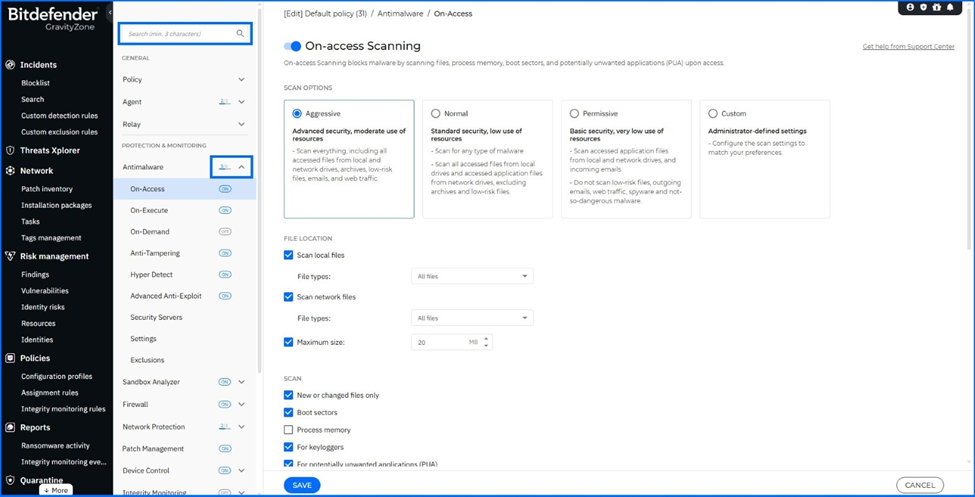975x497 pixels.
Task: Uncheck Scan network files
Action: click(x=288, y=297)
